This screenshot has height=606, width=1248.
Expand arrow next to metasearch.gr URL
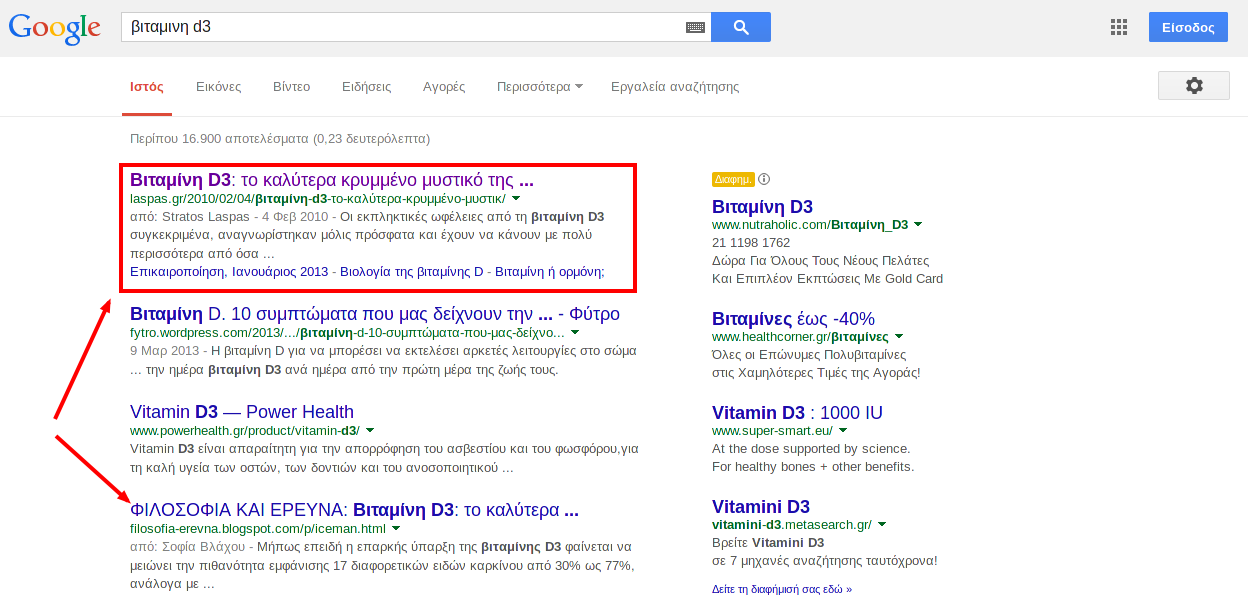coord(882,525)
